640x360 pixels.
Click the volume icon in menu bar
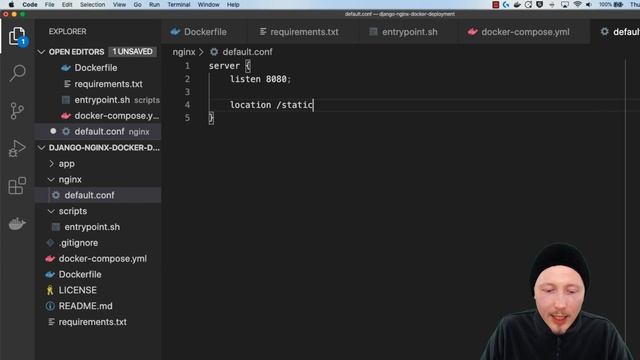(x=589, y=4)
